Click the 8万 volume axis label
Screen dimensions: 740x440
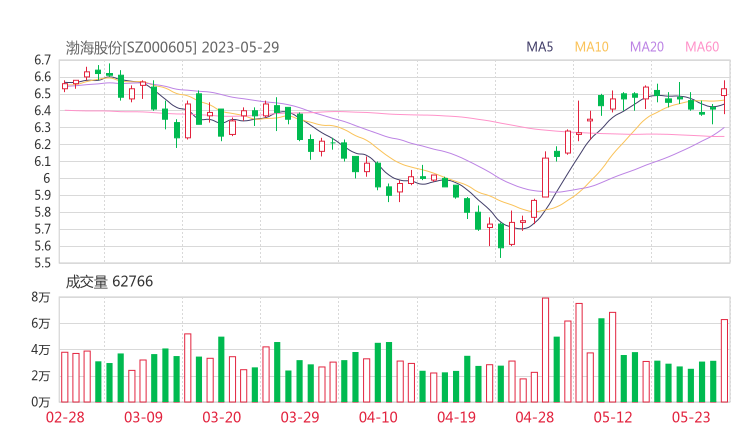pyautogui.click(x=41, y=297)
